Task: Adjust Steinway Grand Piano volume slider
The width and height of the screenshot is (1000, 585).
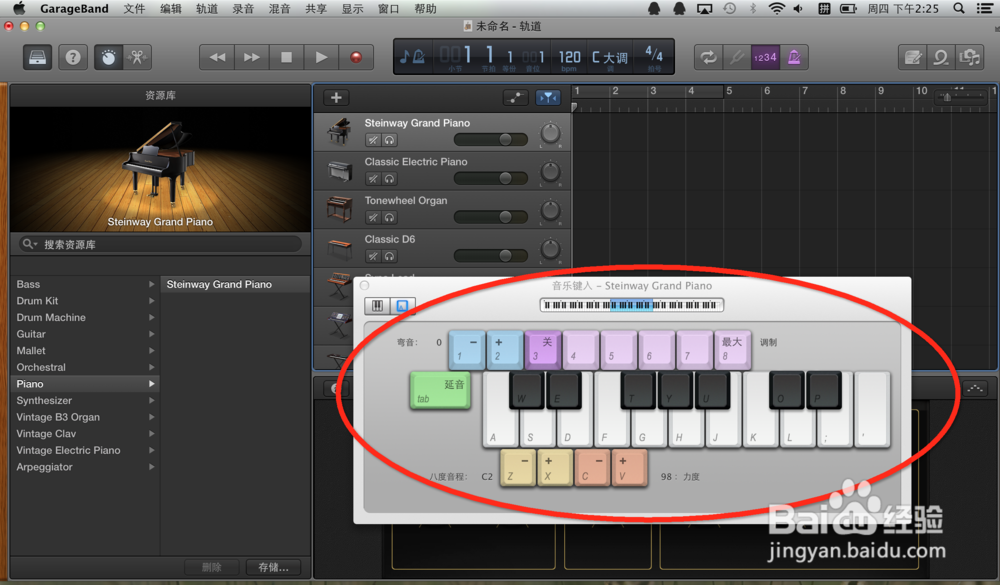Action: pos(490,140)
